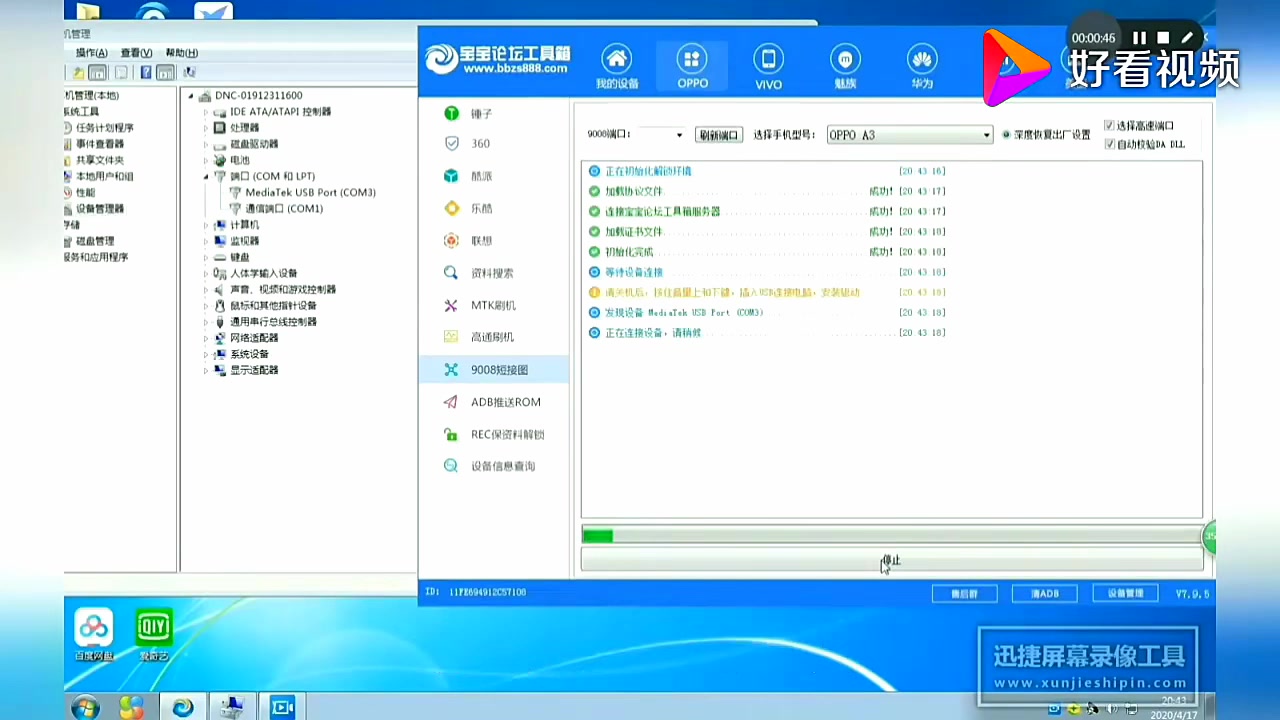Select 通信端口 (COM1) device
The image size is (1280, 720).
276,208
